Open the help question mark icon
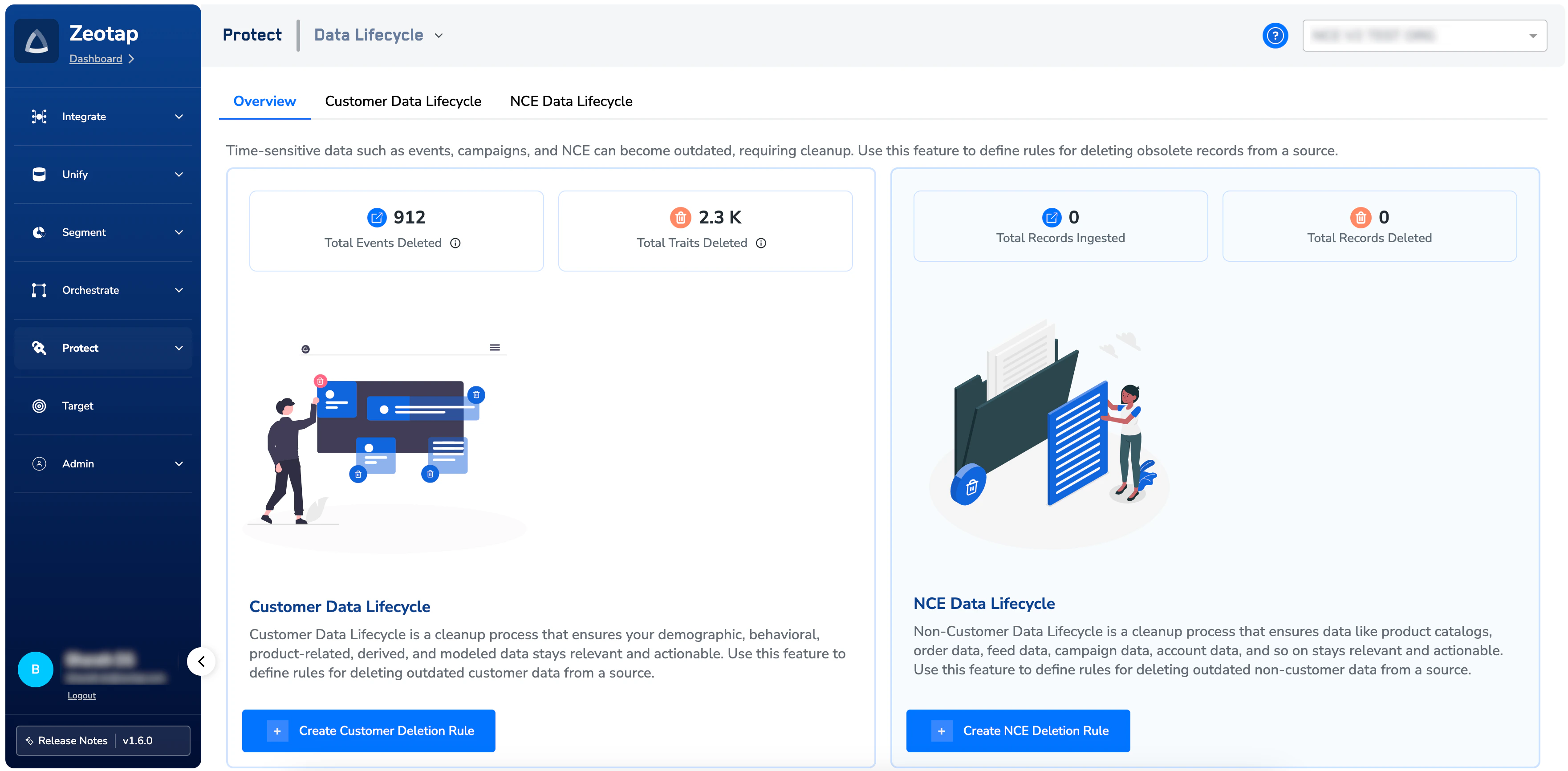The height and width of the screenshot is (771, 1568). click(1275, 35)
